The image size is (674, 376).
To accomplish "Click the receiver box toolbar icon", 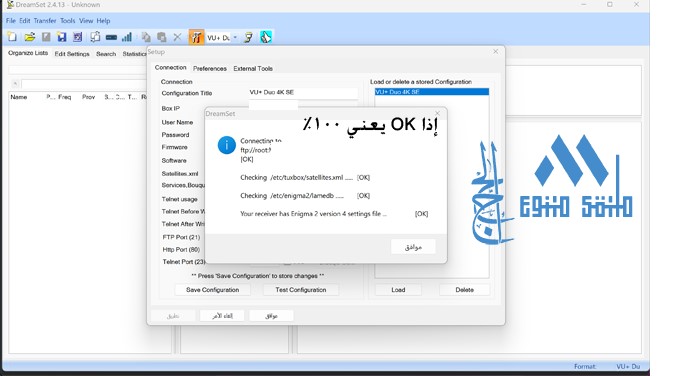I will coord(111,37).
